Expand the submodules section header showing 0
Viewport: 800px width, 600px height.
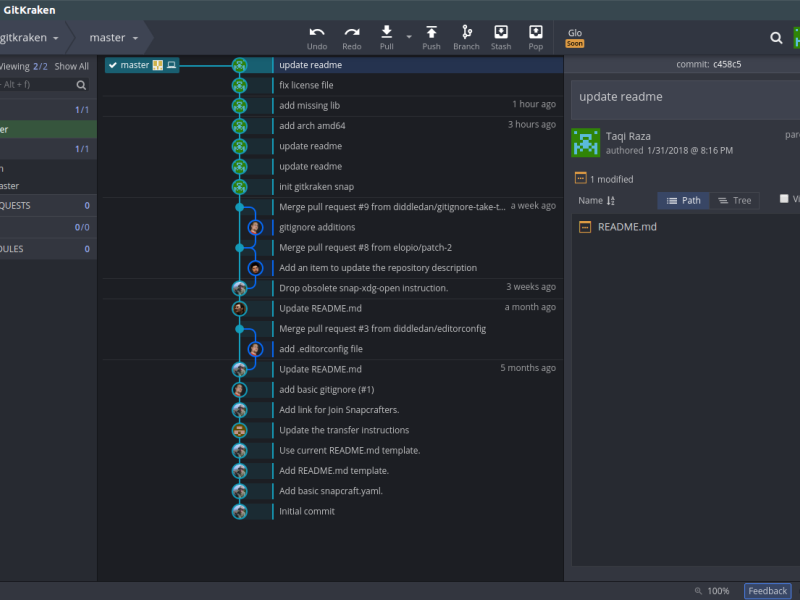pos(48,249)
